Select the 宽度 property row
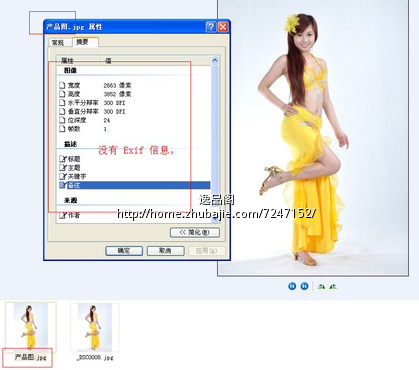Viewport: 419px width, 370px height. [133, 85]
